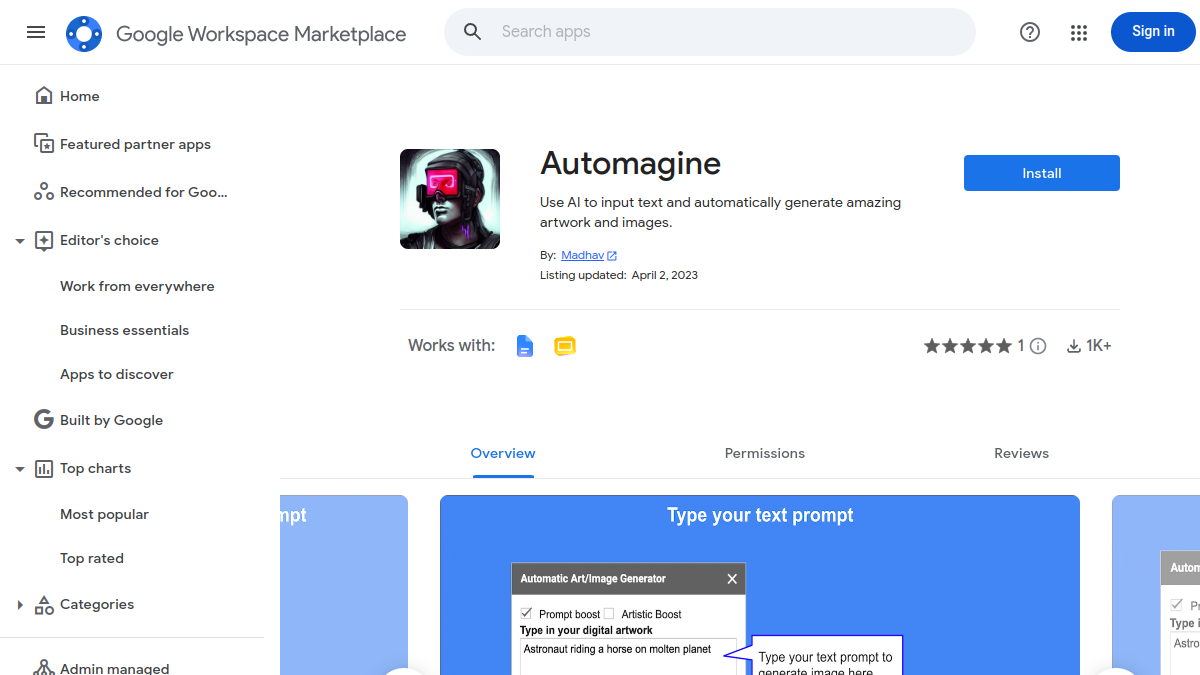Click the Top charts bar icon
This screenshot has width=1200, height=675.
43,468
